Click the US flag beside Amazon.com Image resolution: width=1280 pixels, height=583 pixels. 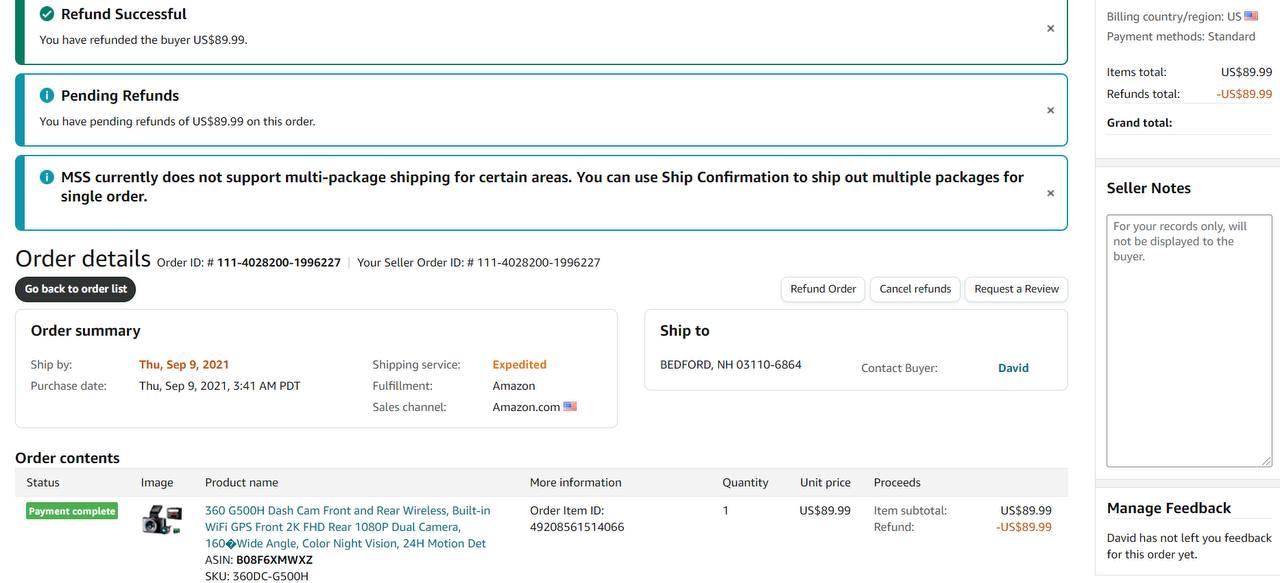click(570, 407)
